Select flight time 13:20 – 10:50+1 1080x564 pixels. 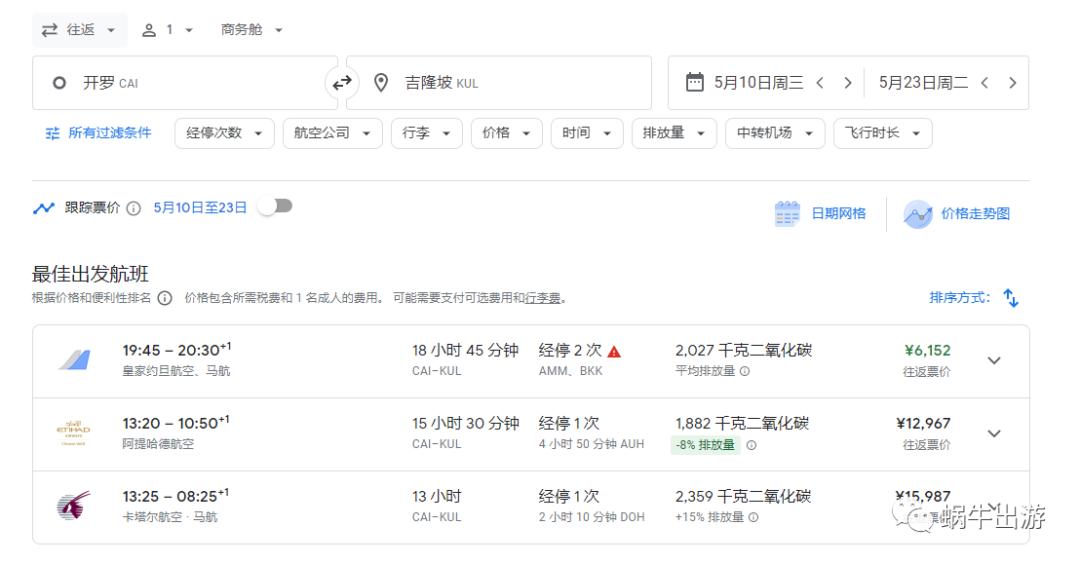(x=176, y=423)
